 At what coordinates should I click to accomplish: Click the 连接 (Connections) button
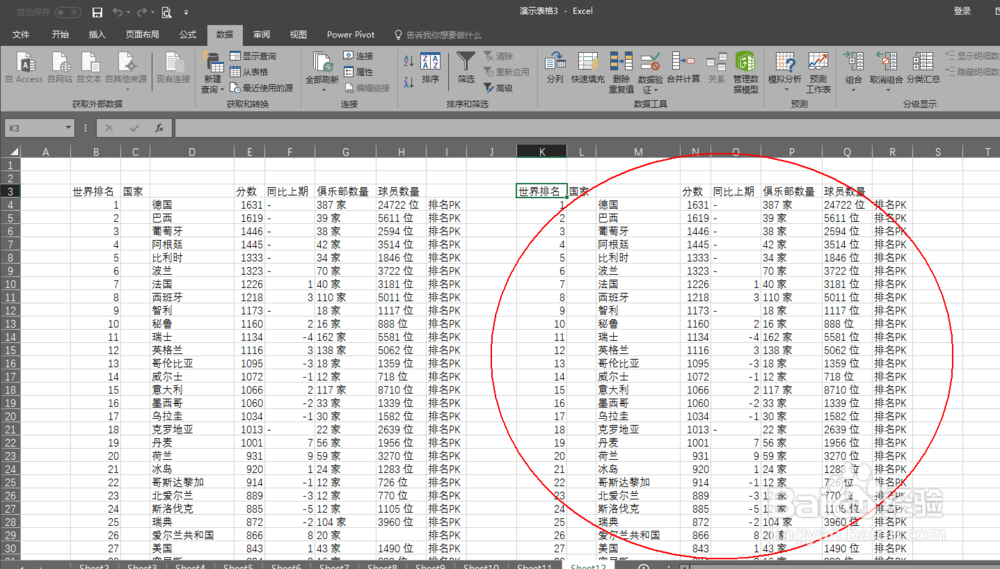(358, 56)
